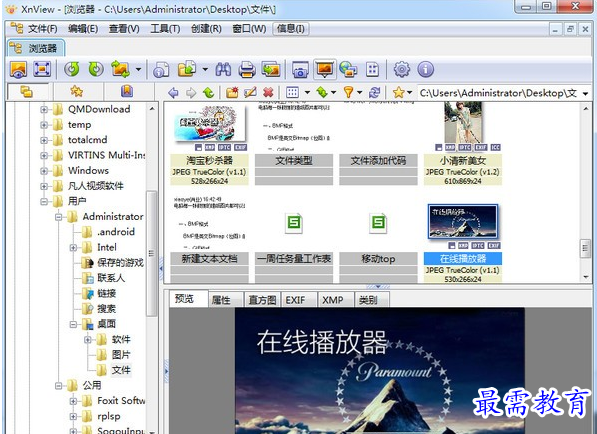The image size is (597, 434).
Task: Create a new folder icon
Action: (232, 93)
